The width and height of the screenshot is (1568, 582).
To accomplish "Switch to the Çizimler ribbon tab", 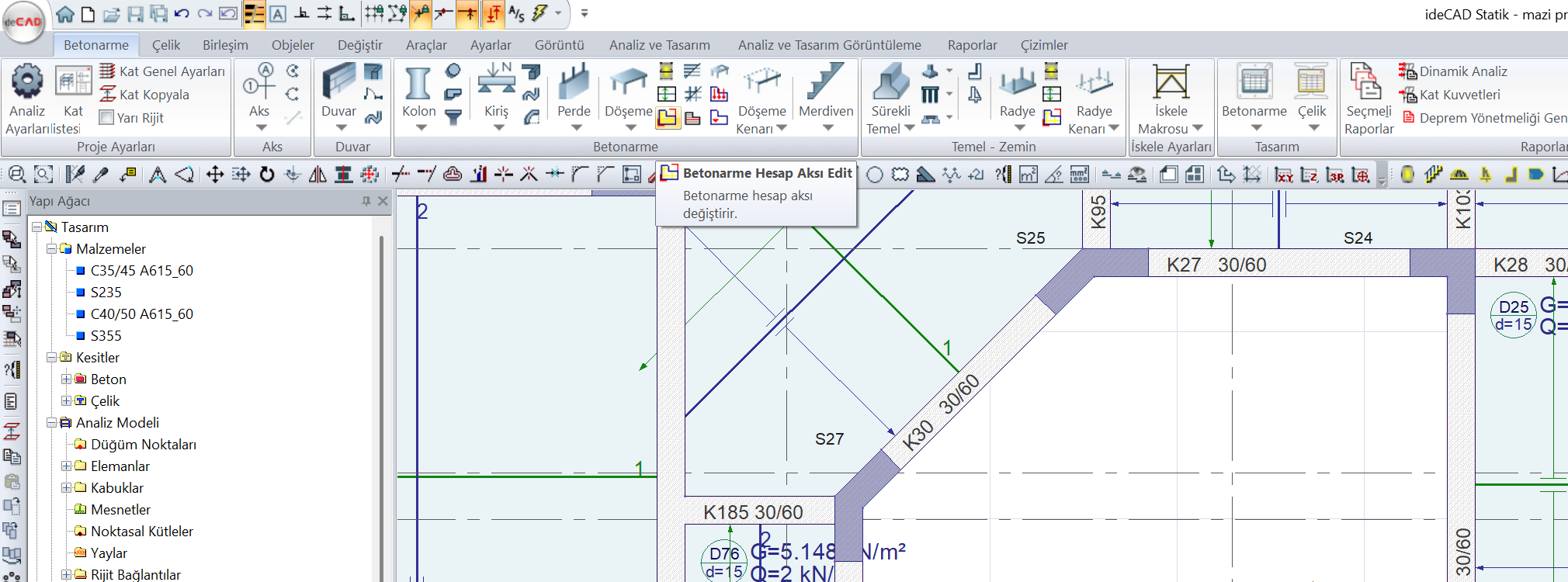I will [1044, 45].
